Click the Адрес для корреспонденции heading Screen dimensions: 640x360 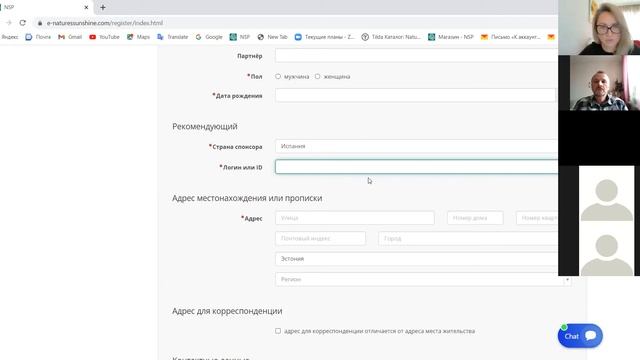click(x=227, y=311)
